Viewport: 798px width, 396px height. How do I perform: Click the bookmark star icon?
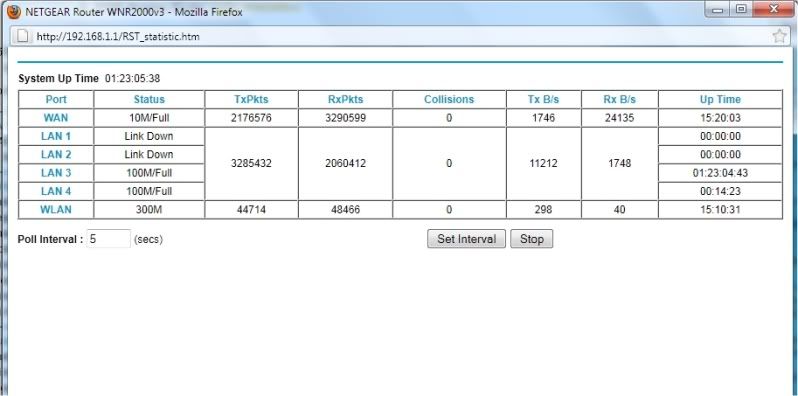coord(779,36)
